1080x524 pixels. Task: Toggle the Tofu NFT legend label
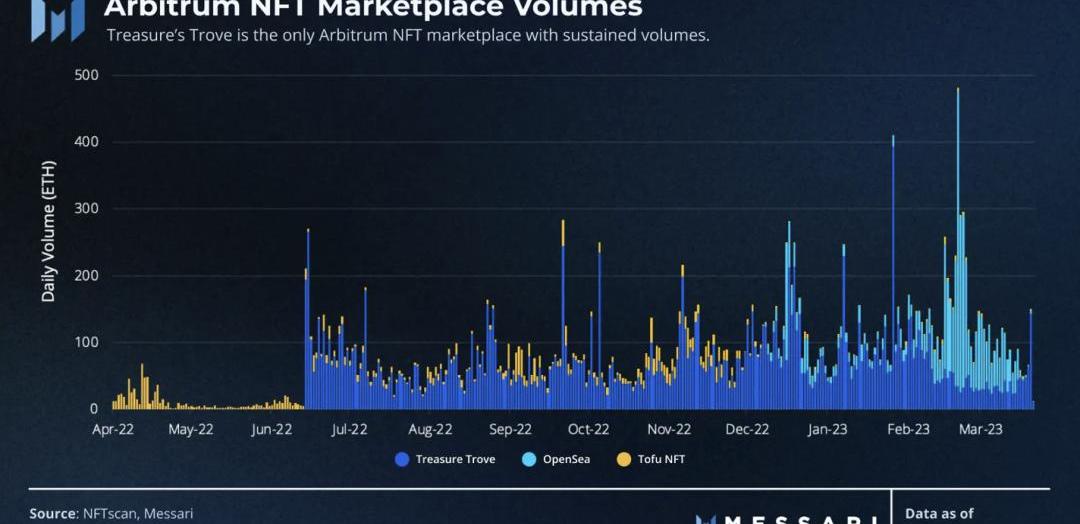[x=661, y=460]
